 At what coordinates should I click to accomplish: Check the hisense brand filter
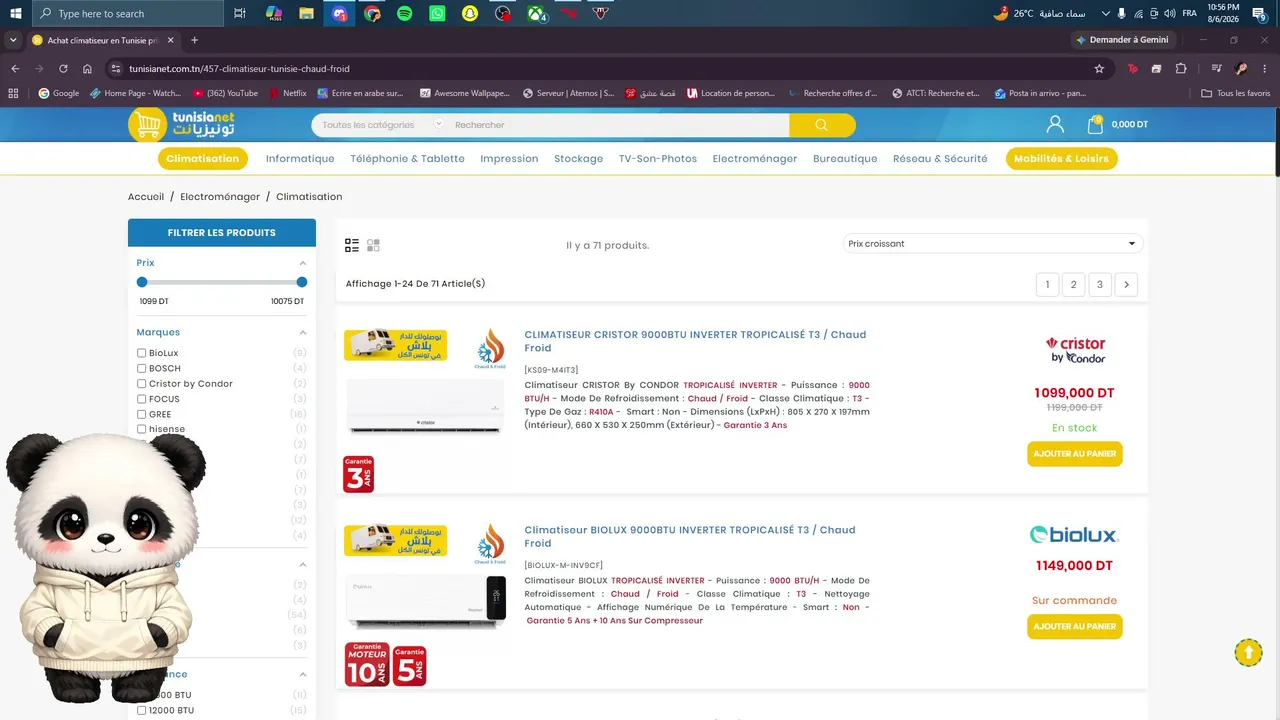pos(142,429)
